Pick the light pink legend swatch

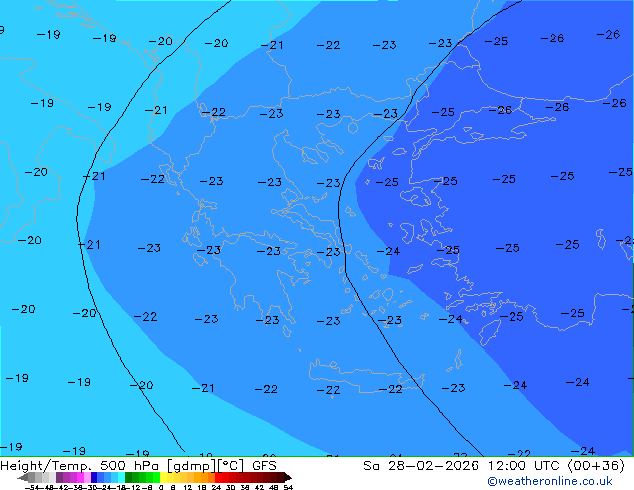coord(87,477)
